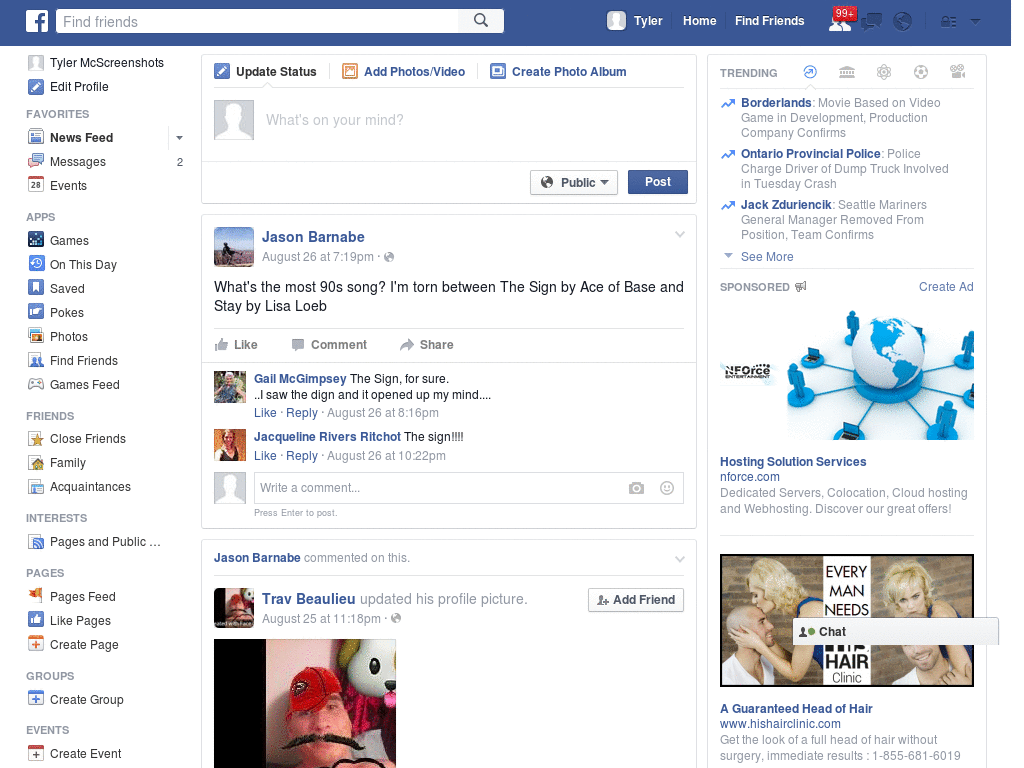This screenshot has width=1024, height=768.
Task: Click the search magnifier icon
Action: click(481, 21)
